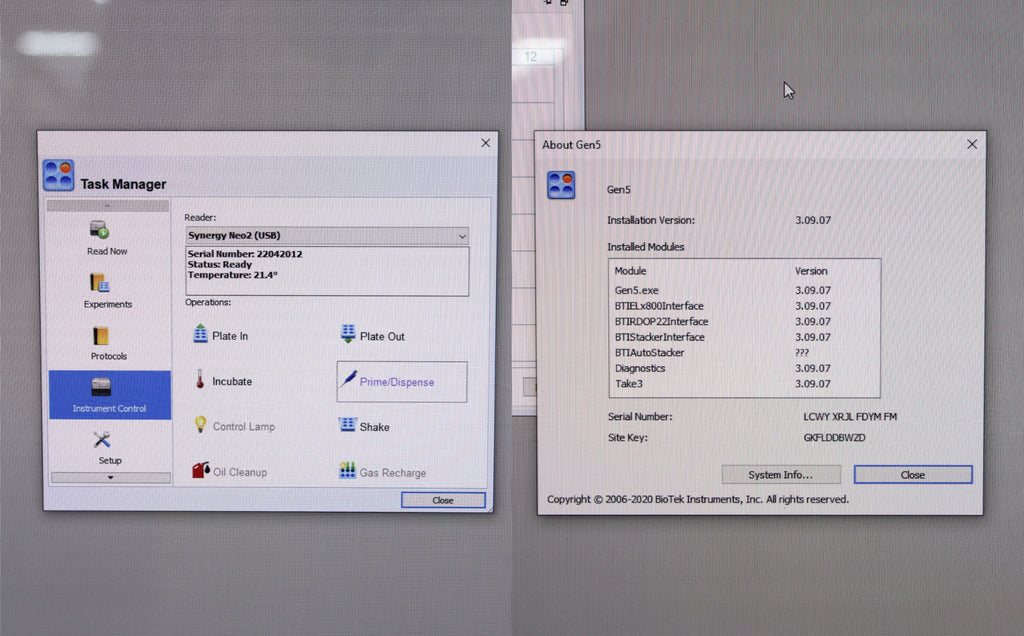1024x636 pixels.
Task: Collapse sidebar using top scroll bar
Action: point(108,206)
